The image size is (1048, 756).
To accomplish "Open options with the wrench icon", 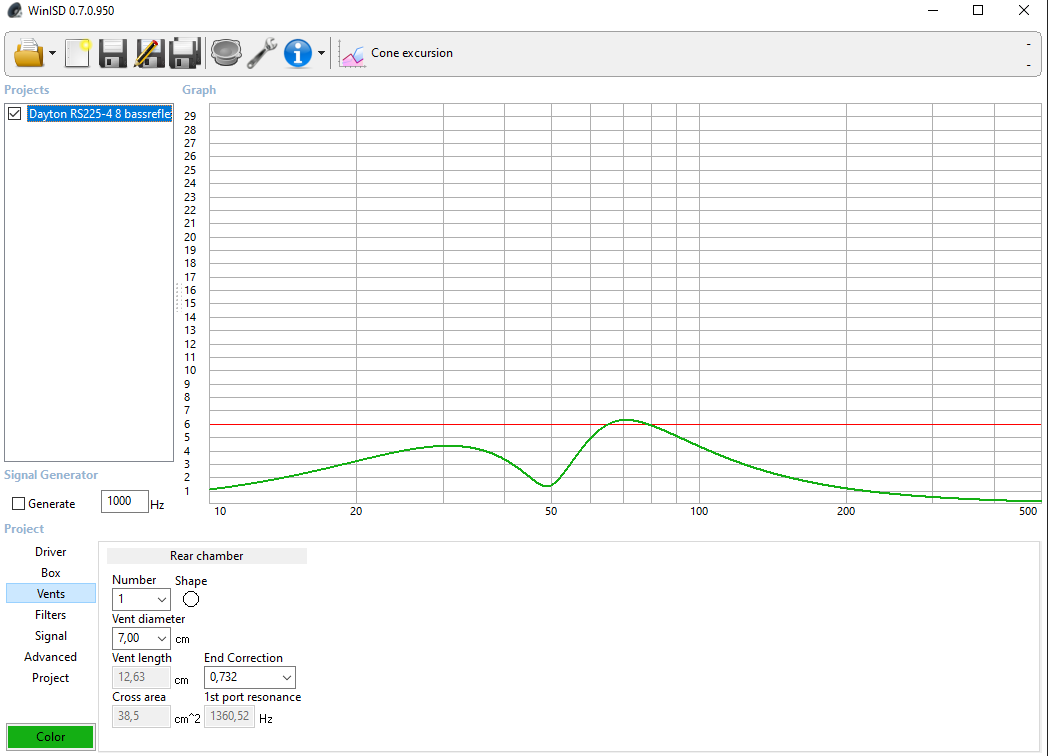I will click(x=261, y=53).
